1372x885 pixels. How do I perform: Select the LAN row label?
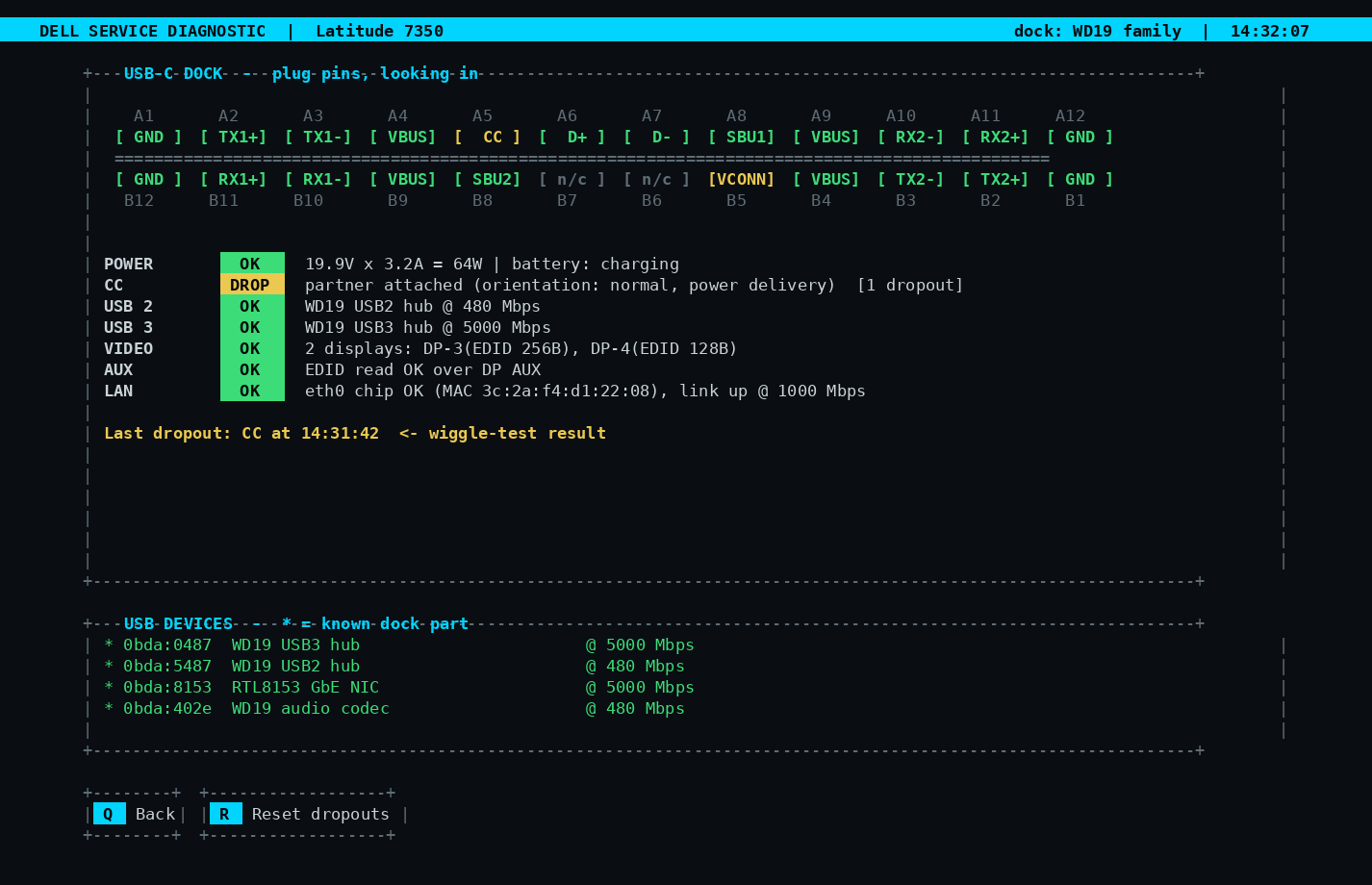pyautogui.click(x=118, y=391)
